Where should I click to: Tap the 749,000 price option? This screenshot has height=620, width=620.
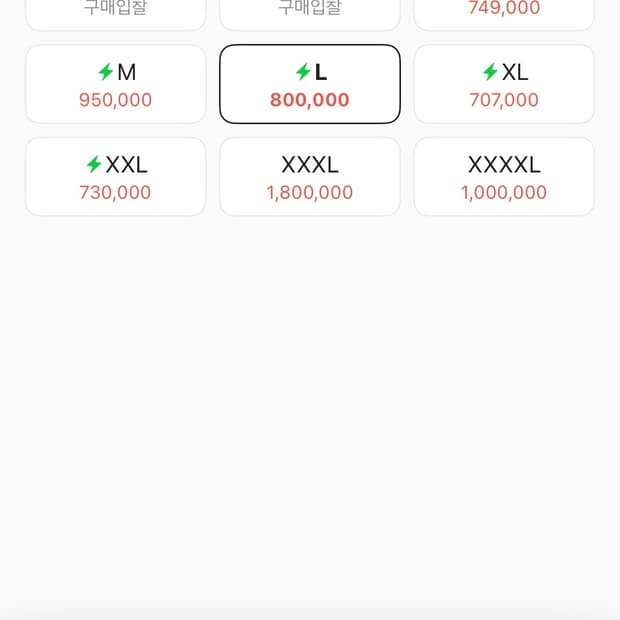click(504, 10)
